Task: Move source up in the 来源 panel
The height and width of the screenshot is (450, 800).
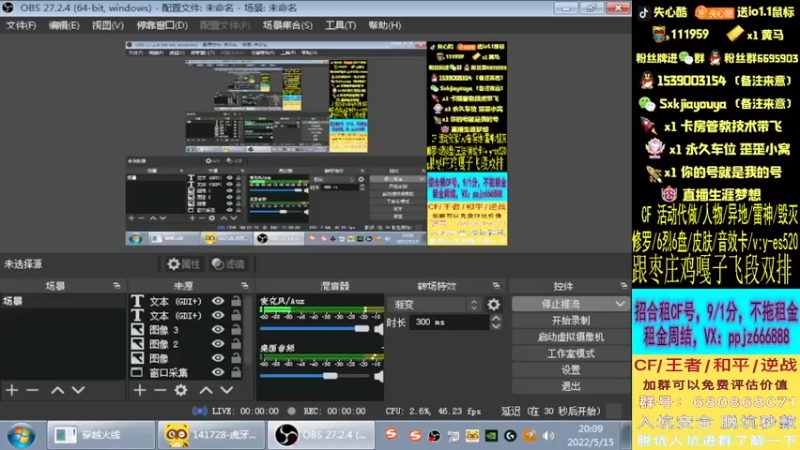Action: [x=206, y=390]
